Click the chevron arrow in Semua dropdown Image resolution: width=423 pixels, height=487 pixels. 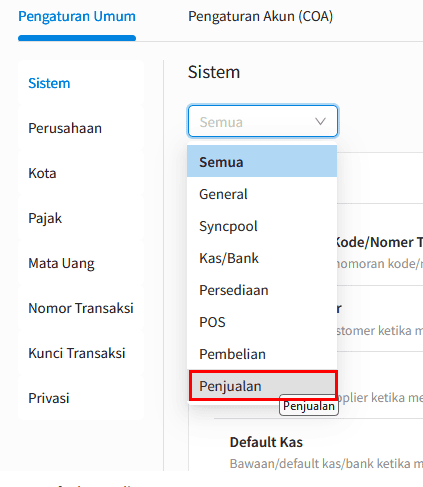click(320, 122)
